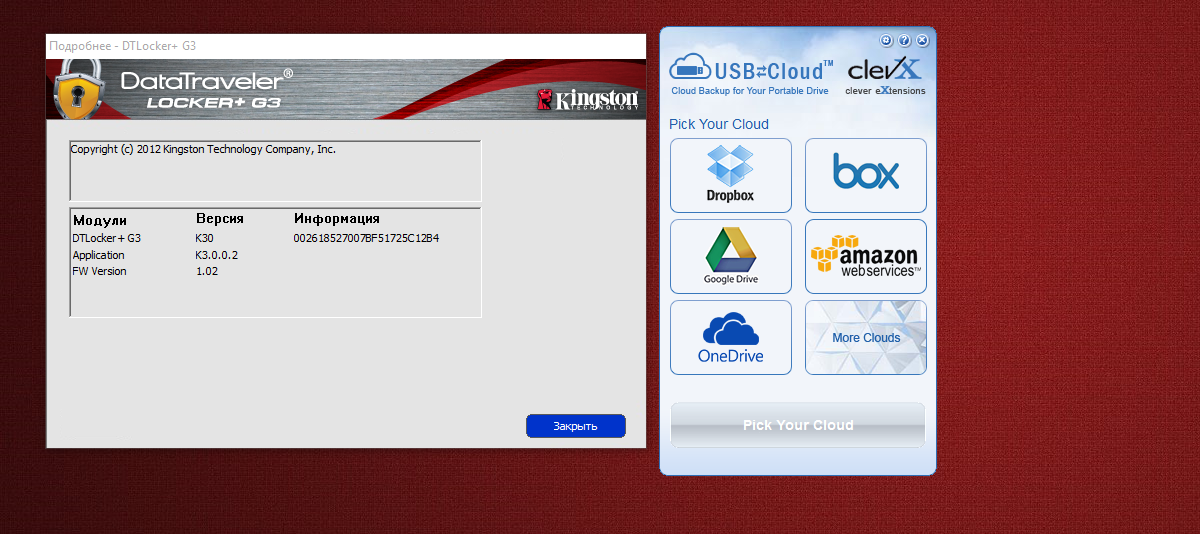Select the Application module row
Image resolution: width=1200 pixels, height=534 pixels.
pos(155,255)
